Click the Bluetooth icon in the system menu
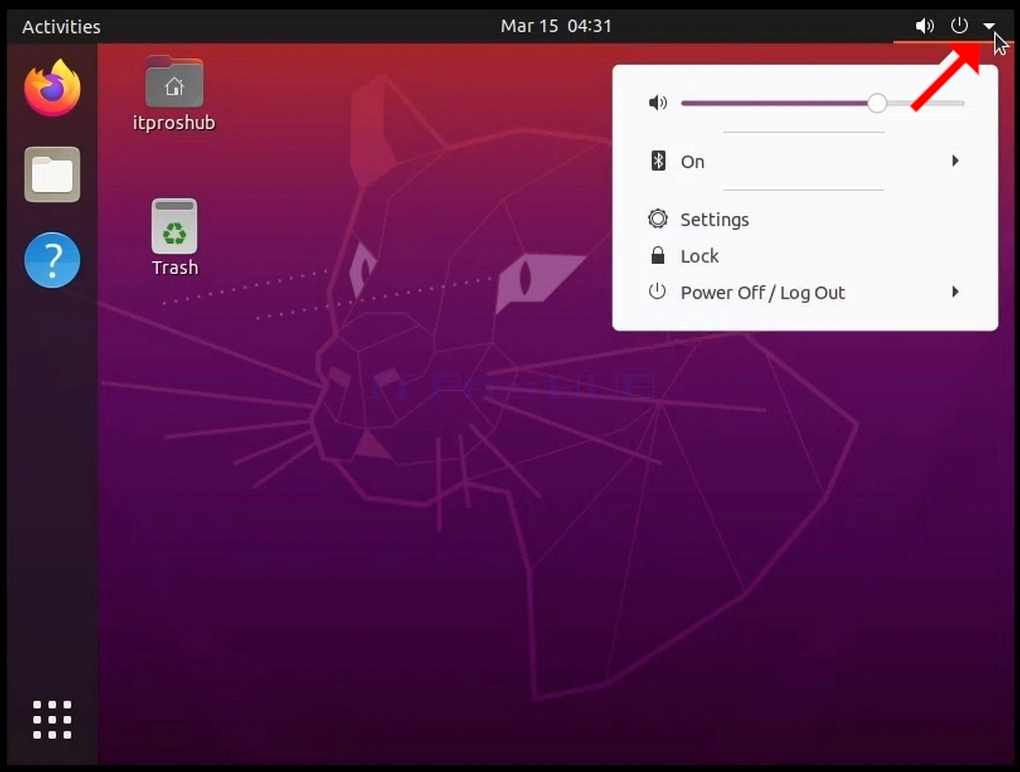Screen dimensions: 1020x772 [x=658, y=161]
